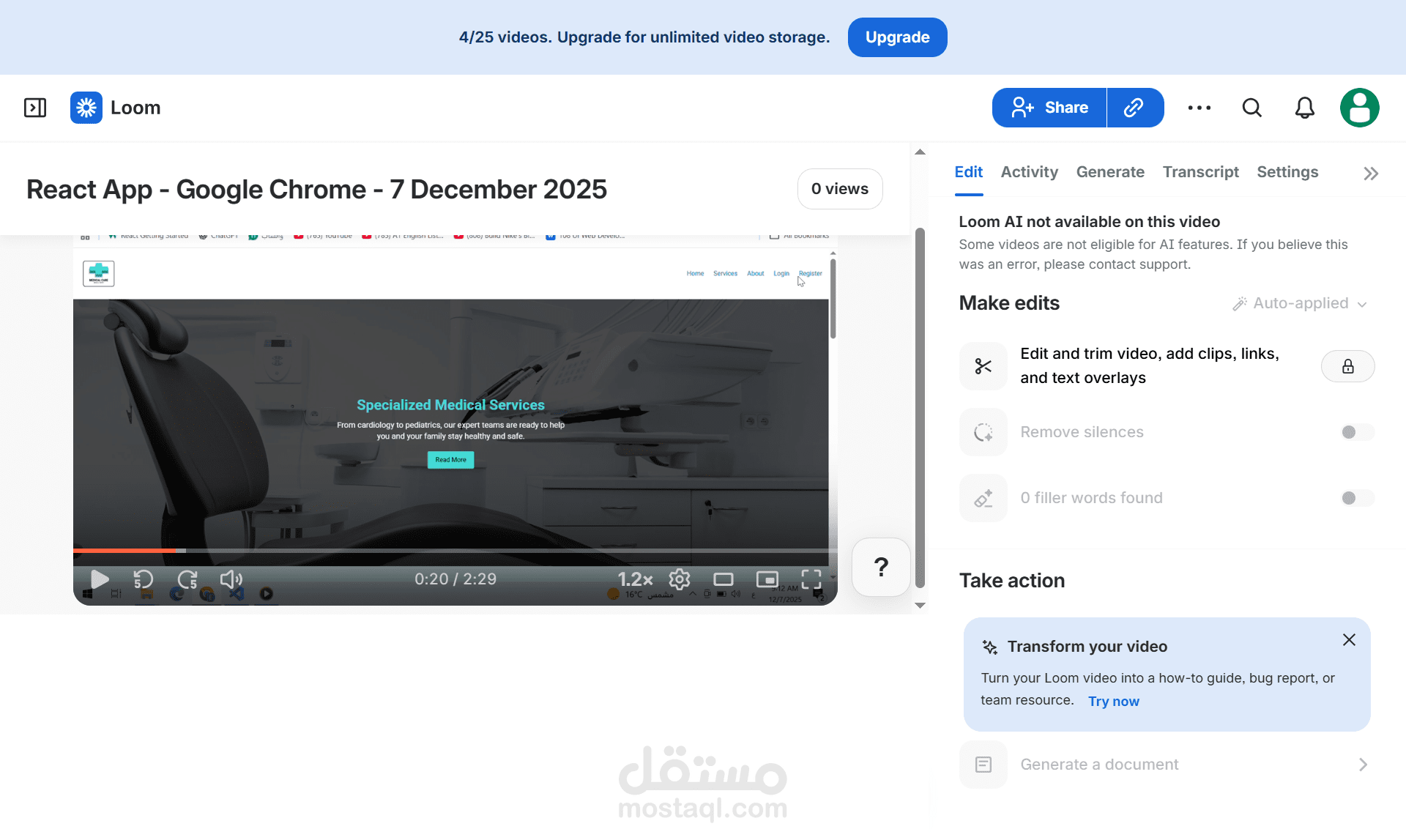Screen dimensions: 1406x840
Task: Switch to the Activity tab
Action: click(1029, 172)
